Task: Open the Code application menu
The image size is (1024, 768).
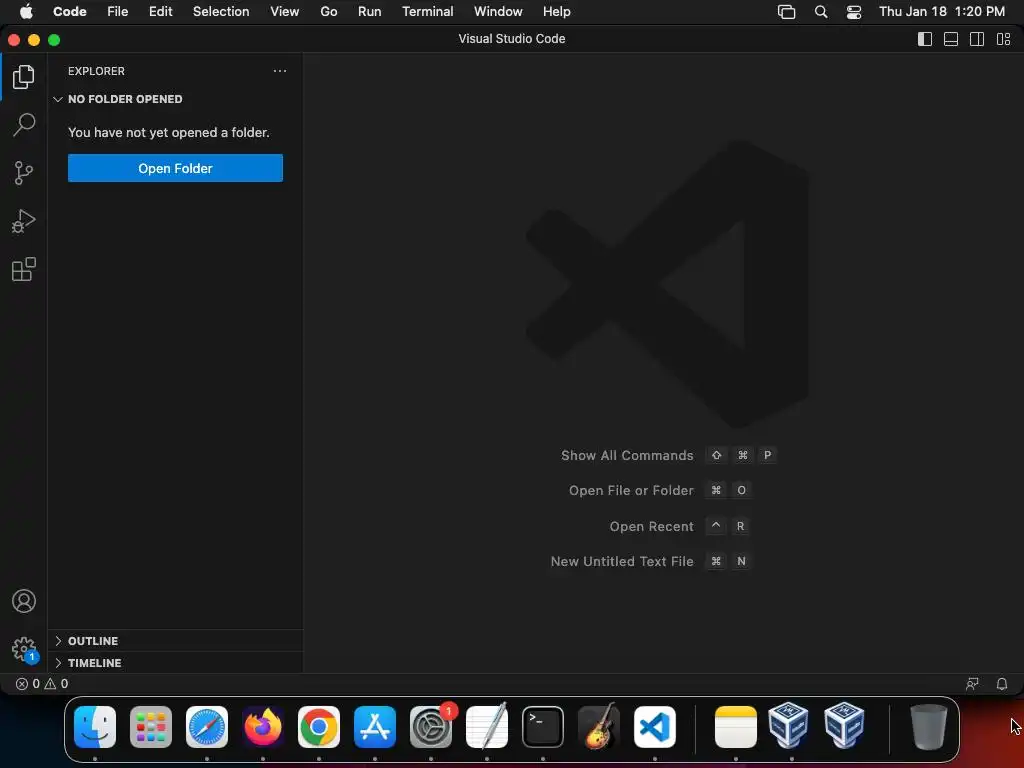Action: pos(69,11)
